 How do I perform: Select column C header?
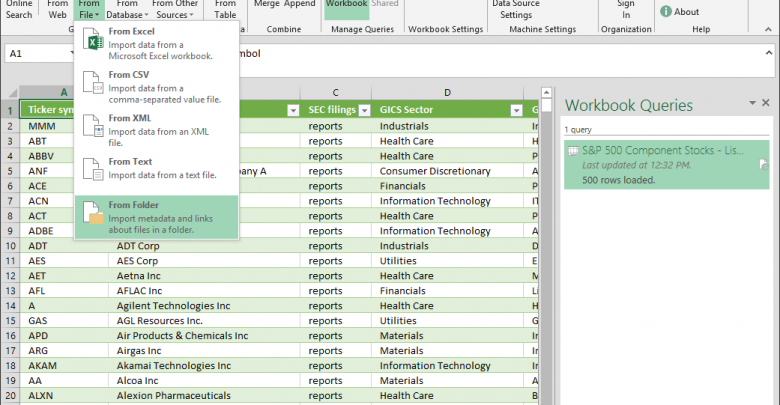pyautogui.click(x=335, y=93)
